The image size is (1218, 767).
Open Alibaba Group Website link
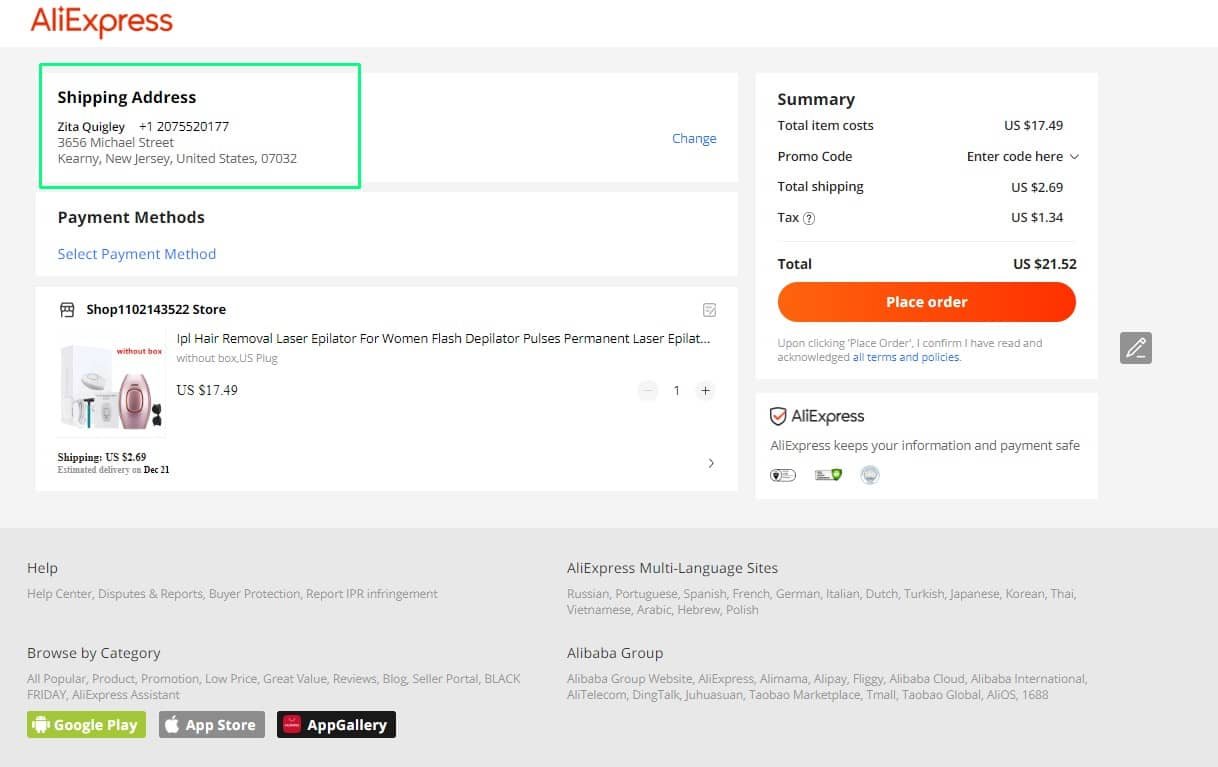point(629,679)
